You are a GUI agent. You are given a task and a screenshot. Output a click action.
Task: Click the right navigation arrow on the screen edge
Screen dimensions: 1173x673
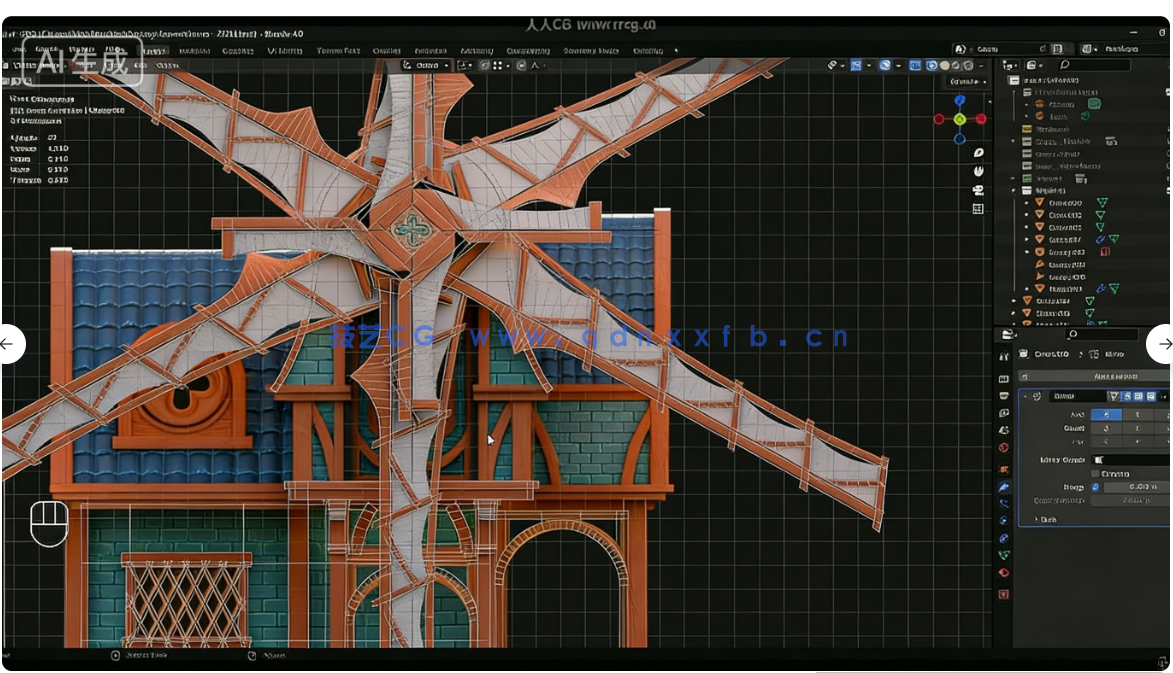coord(1163,344)
